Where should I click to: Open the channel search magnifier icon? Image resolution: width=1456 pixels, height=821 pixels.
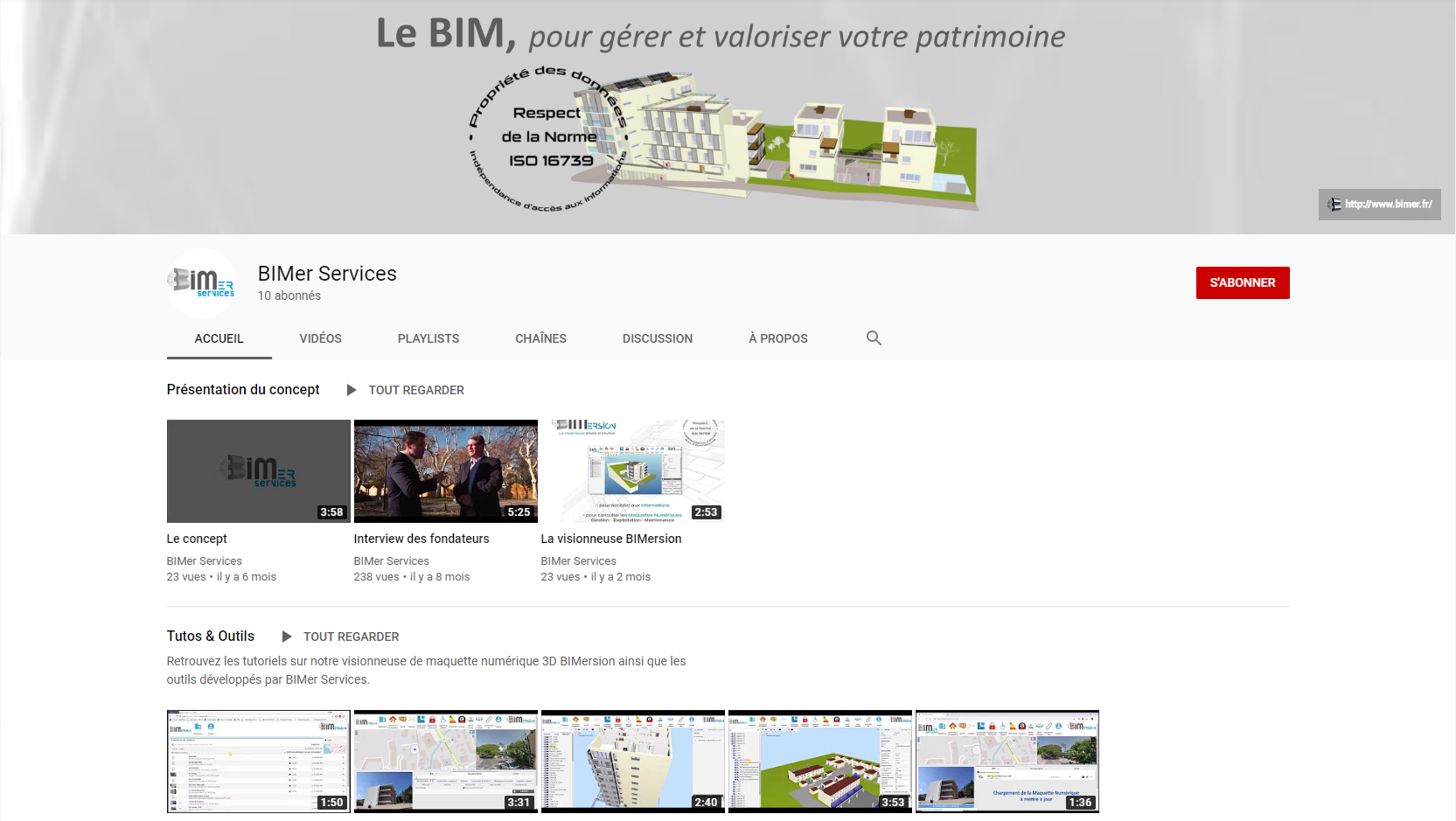click(x=874, y=338)
